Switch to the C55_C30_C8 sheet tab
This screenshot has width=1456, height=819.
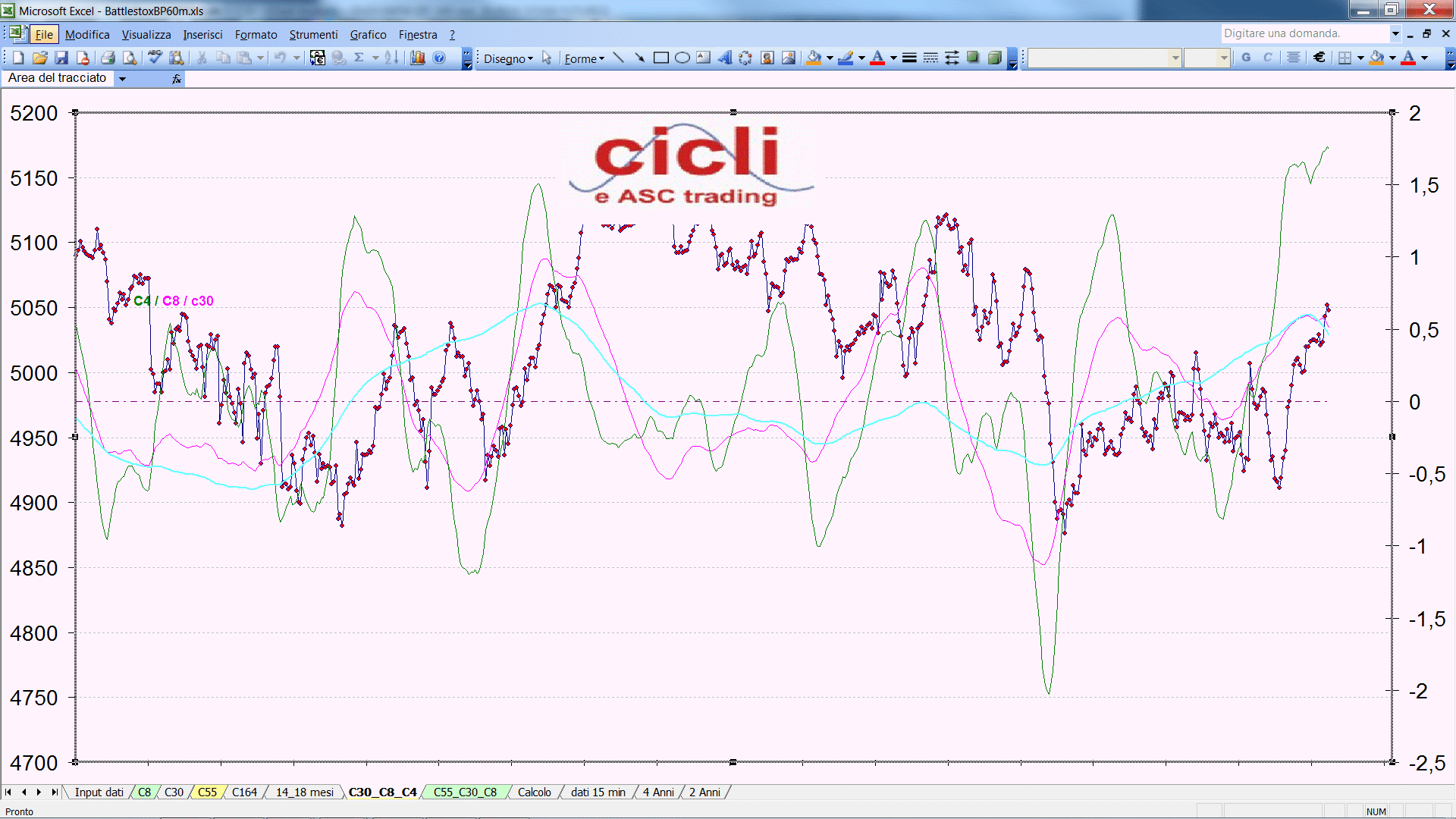click(x=465, y=792)
